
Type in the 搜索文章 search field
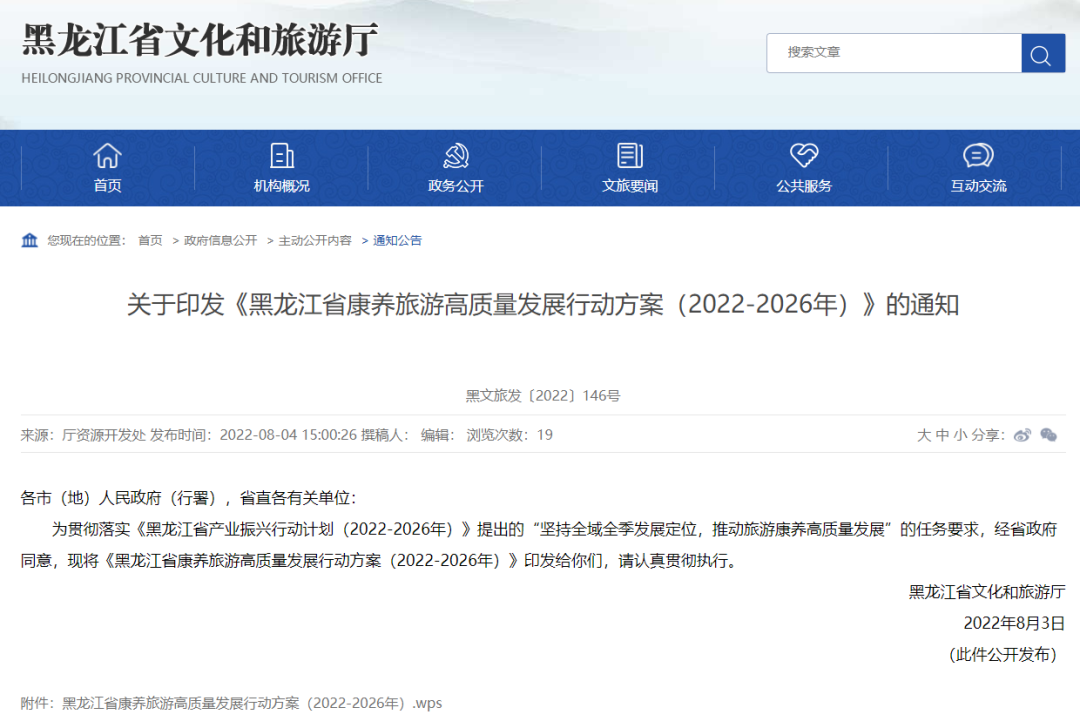[x=893, y=53]
